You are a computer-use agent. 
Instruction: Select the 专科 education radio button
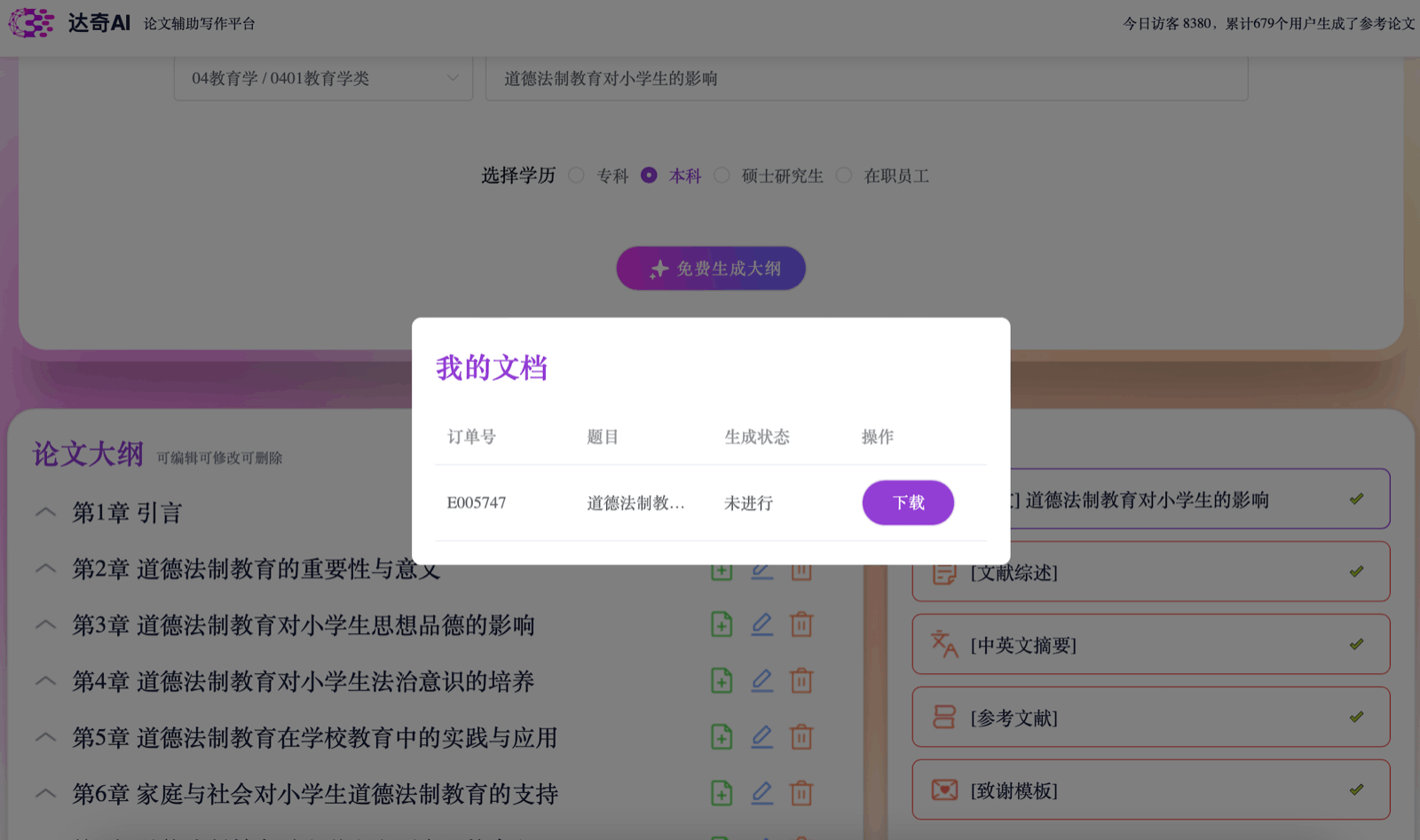pyautogui.click(x=577, y=176)
